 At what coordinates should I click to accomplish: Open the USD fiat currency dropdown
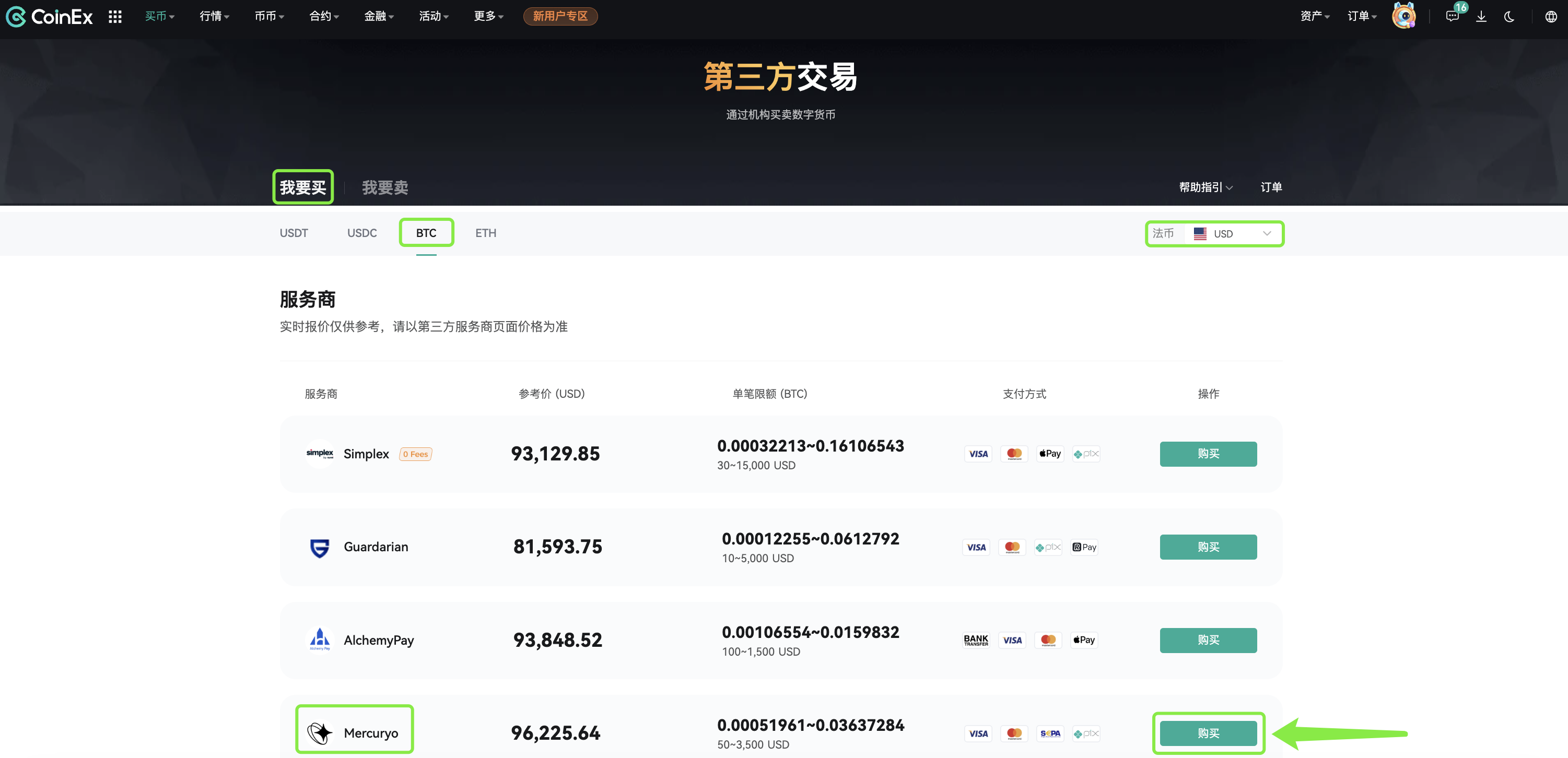[x=1231, y=233]
